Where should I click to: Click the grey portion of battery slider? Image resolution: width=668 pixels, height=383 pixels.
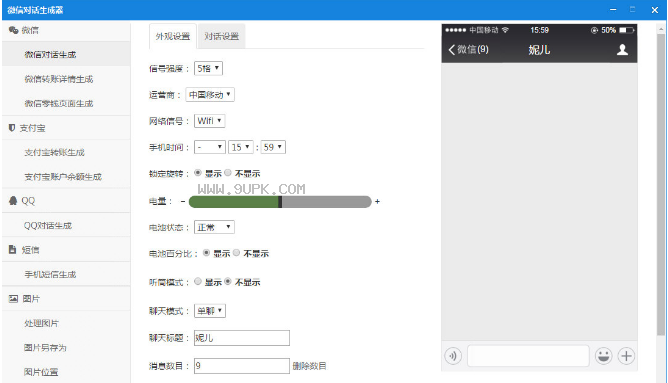click(x=327, y=202)
